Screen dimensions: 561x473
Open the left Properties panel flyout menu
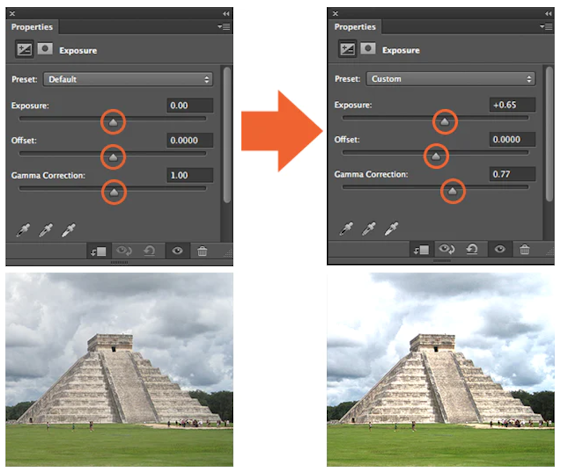click(224, 27)
